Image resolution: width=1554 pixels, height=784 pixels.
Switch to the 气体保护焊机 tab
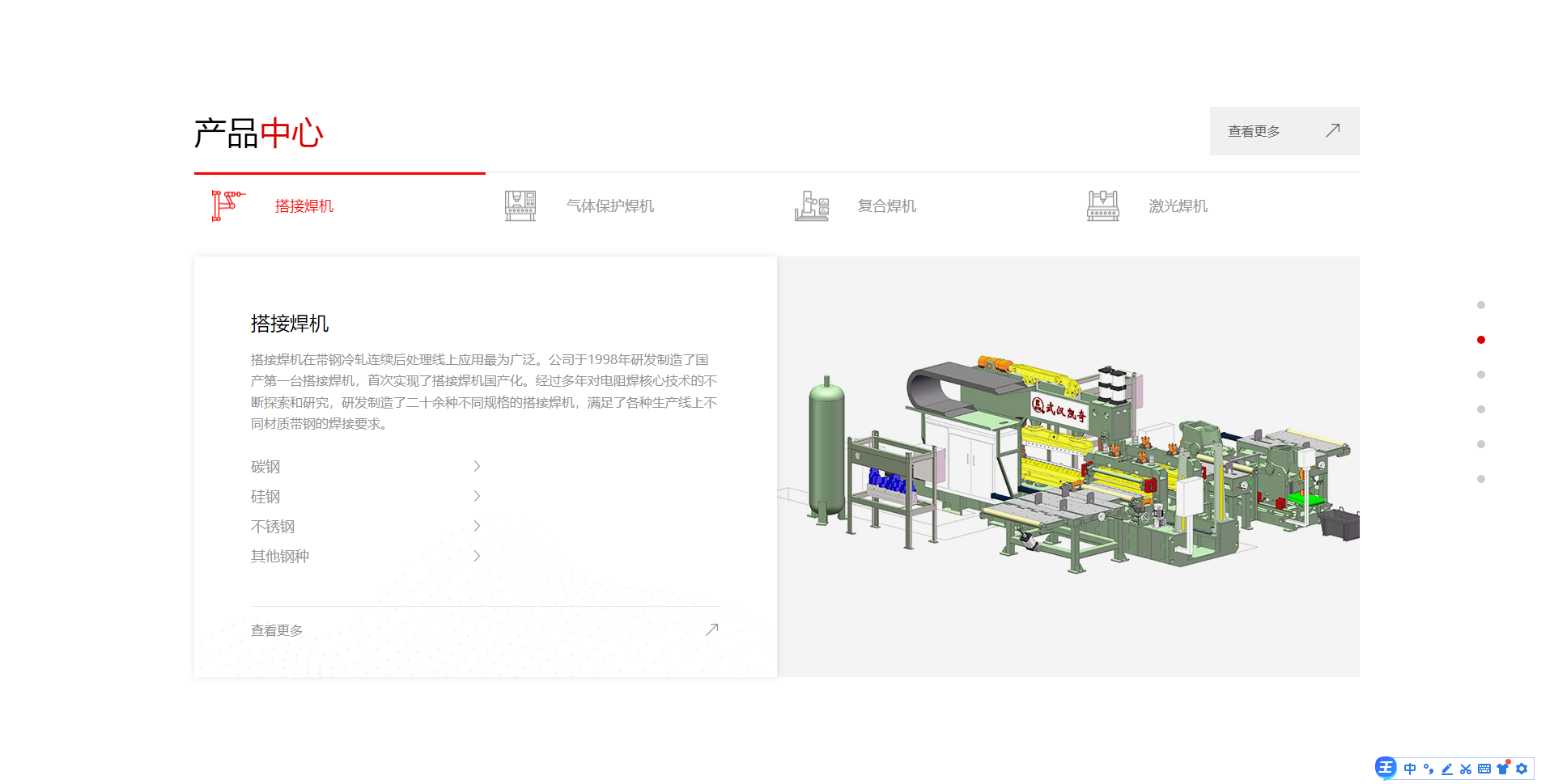[x=631, y=206]
